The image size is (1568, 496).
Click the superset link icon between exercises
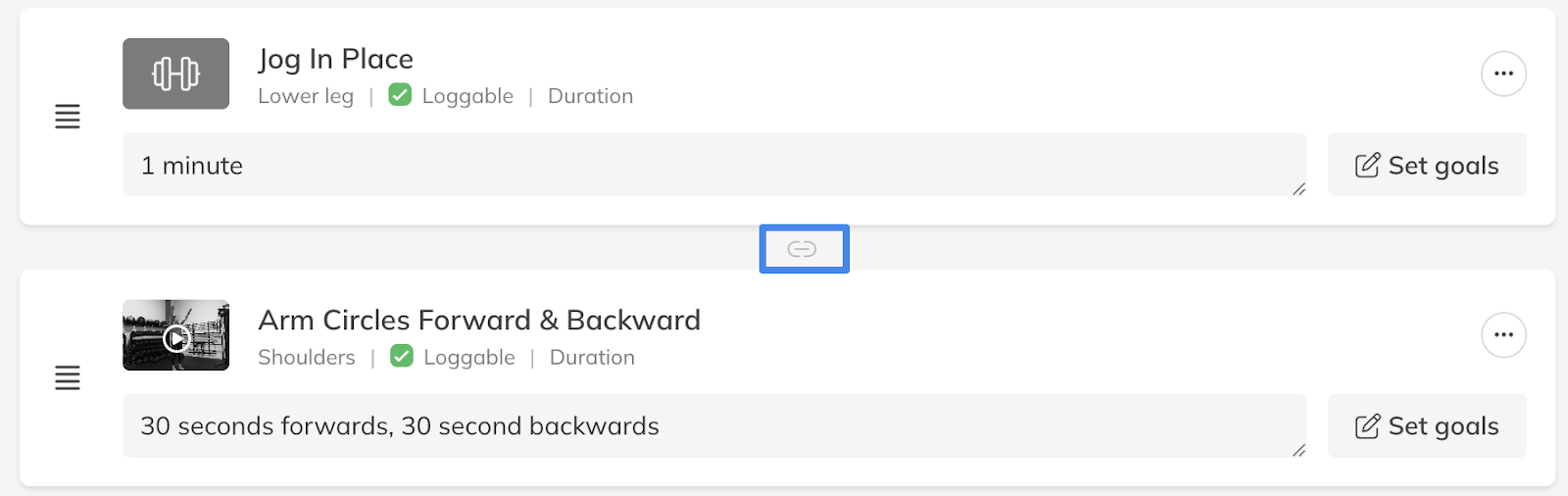[x=803, y=249]
